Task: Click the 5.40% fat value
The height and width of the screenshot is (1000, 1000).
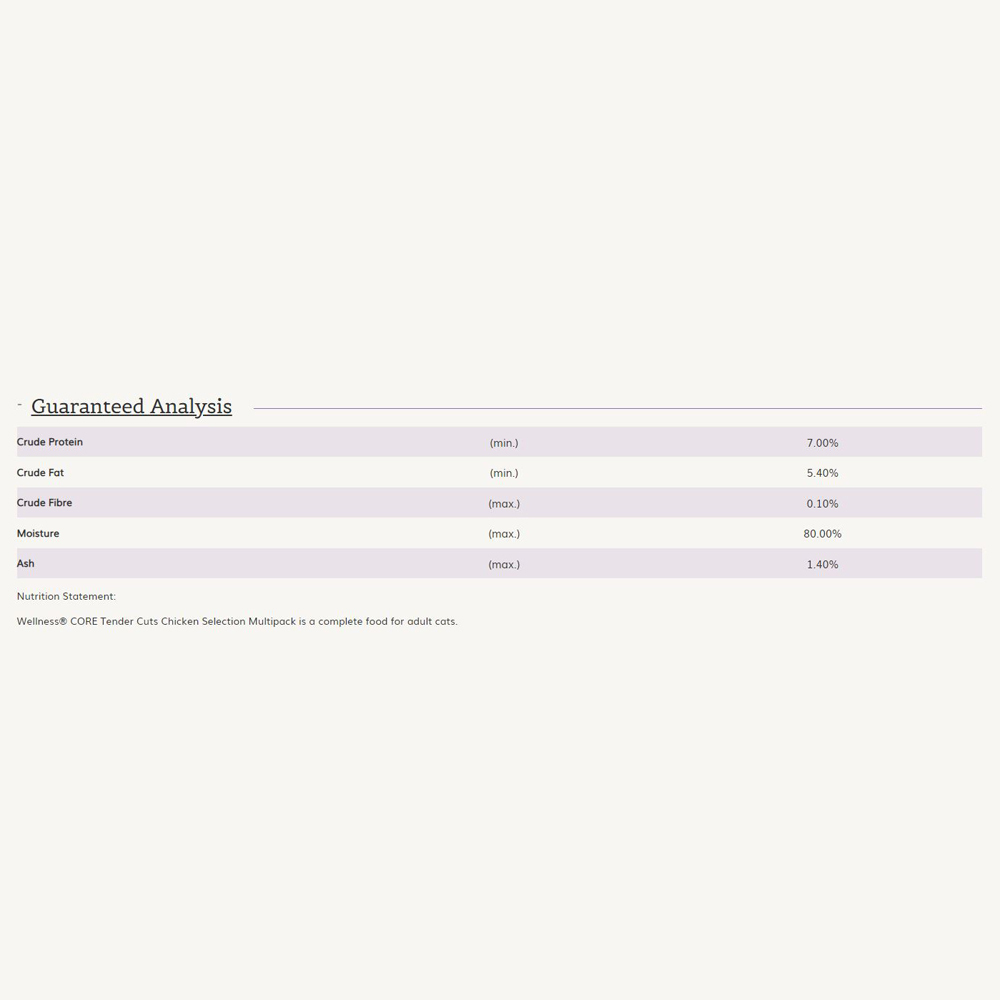Action: [x=822, y=473]
